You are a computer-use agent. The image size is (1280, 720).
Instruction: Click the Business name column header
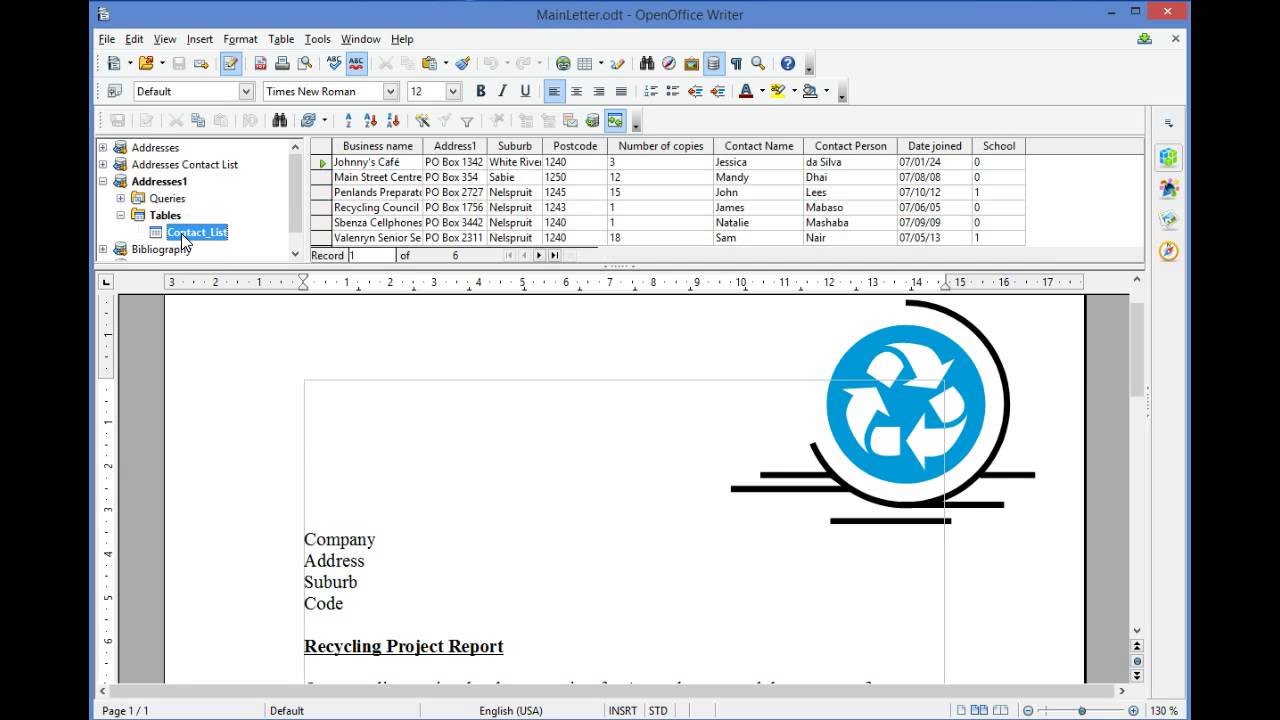point(377,146)
